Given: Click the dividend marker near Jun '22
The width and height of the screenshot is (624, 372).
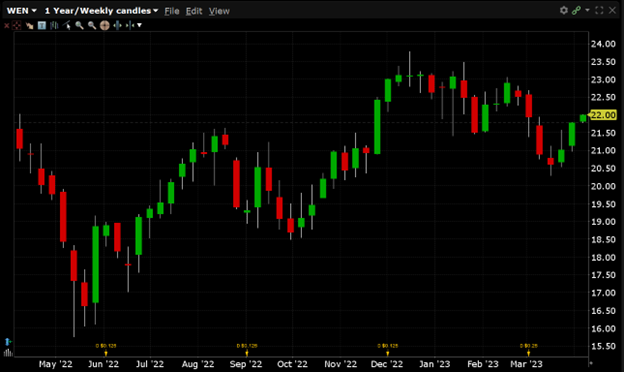Looking at the screenshot, I should (x=106, y=350).
